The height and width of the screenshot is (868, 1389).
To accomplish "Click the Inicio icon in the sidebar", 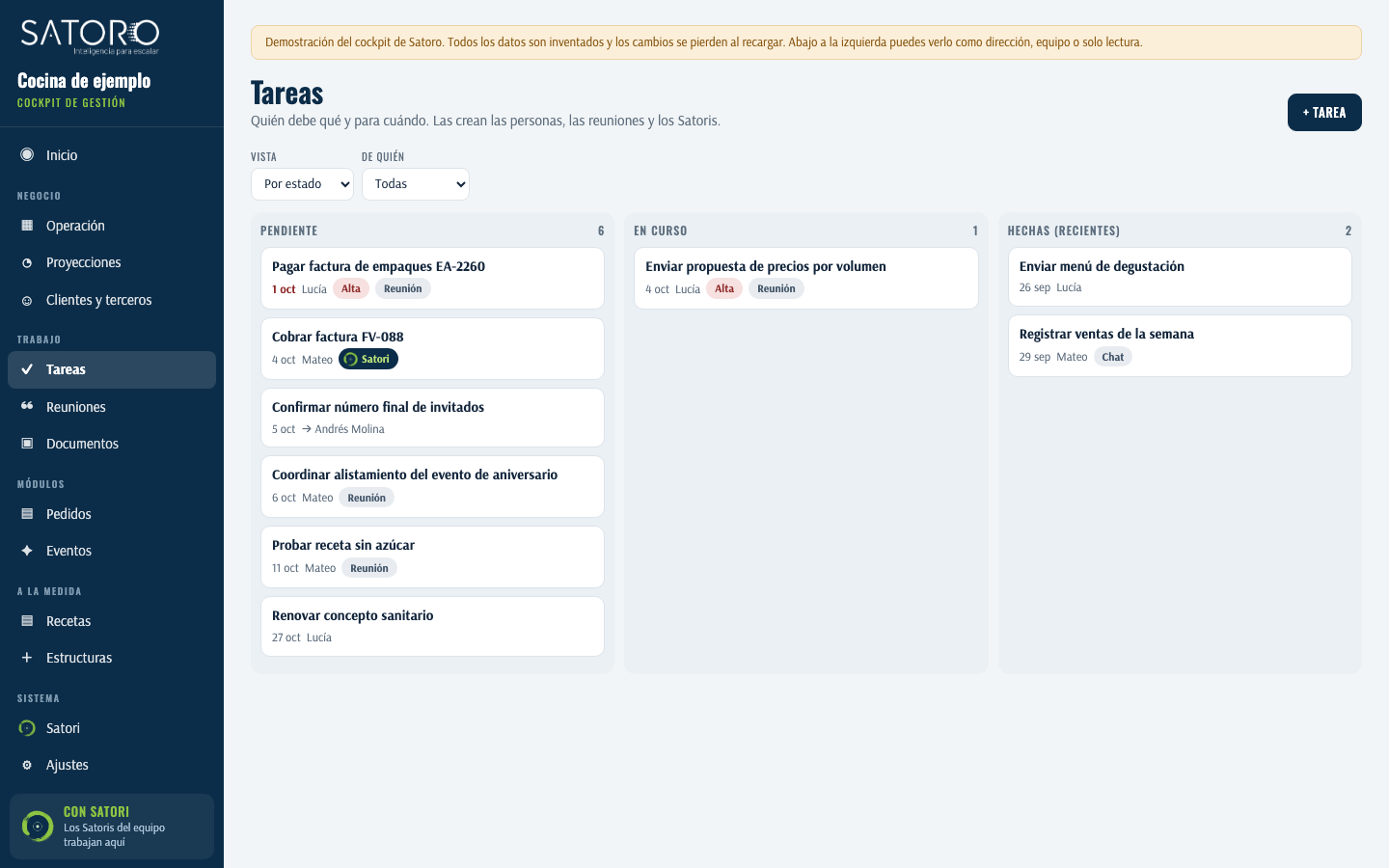I will (27, 155).
